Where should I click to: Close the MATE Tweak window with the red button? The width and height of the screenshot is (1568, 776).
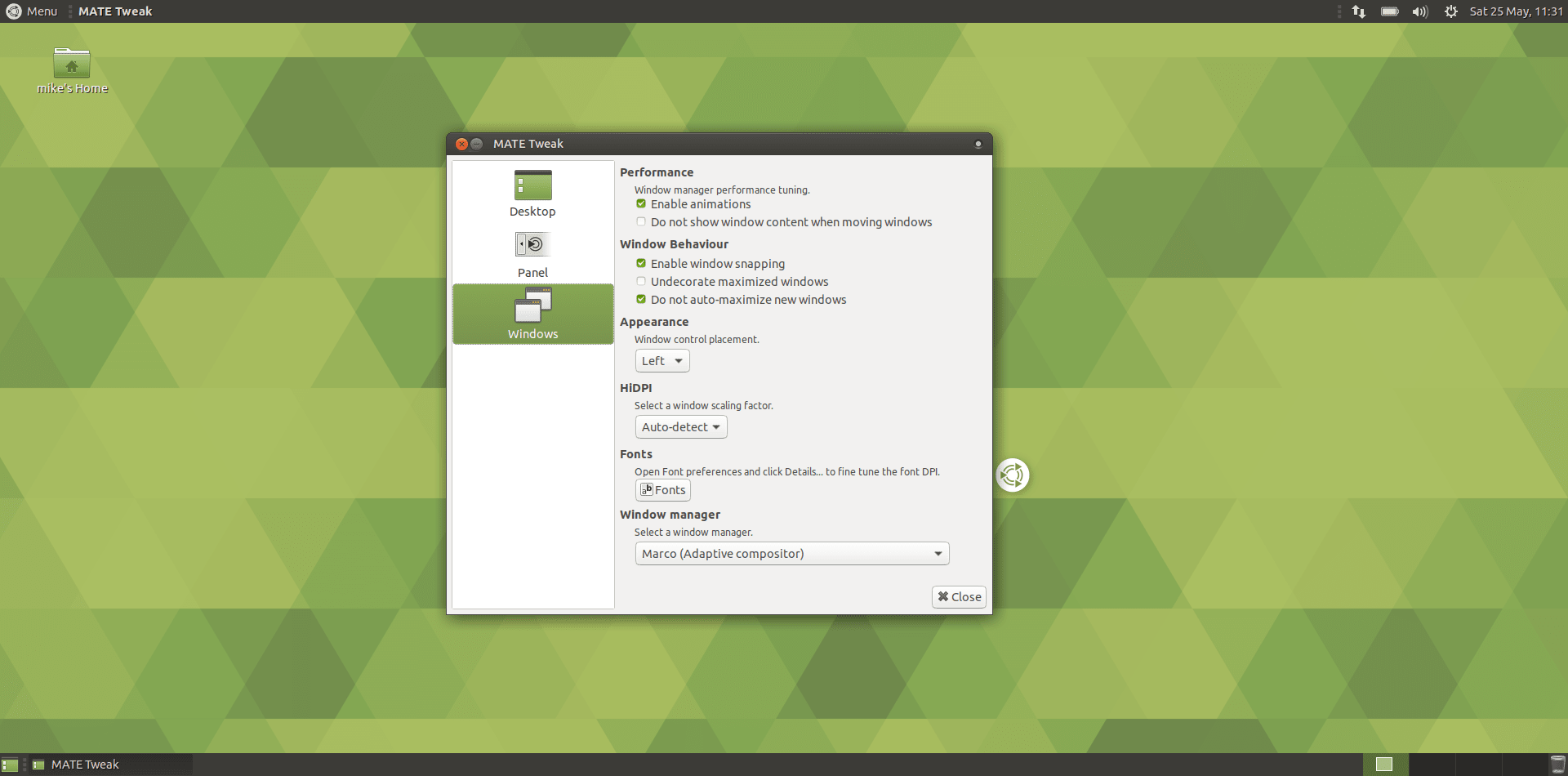tap(461, 144)
